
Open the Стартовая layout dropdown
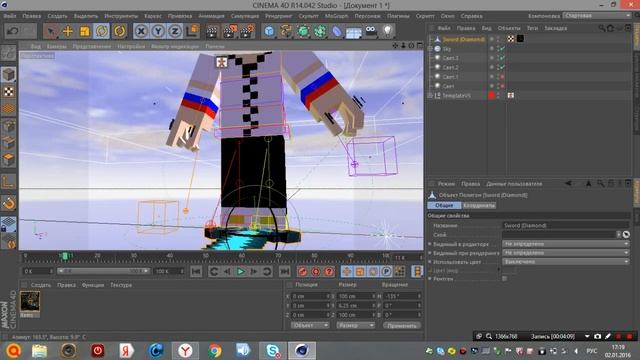click(x=597, y=16)
